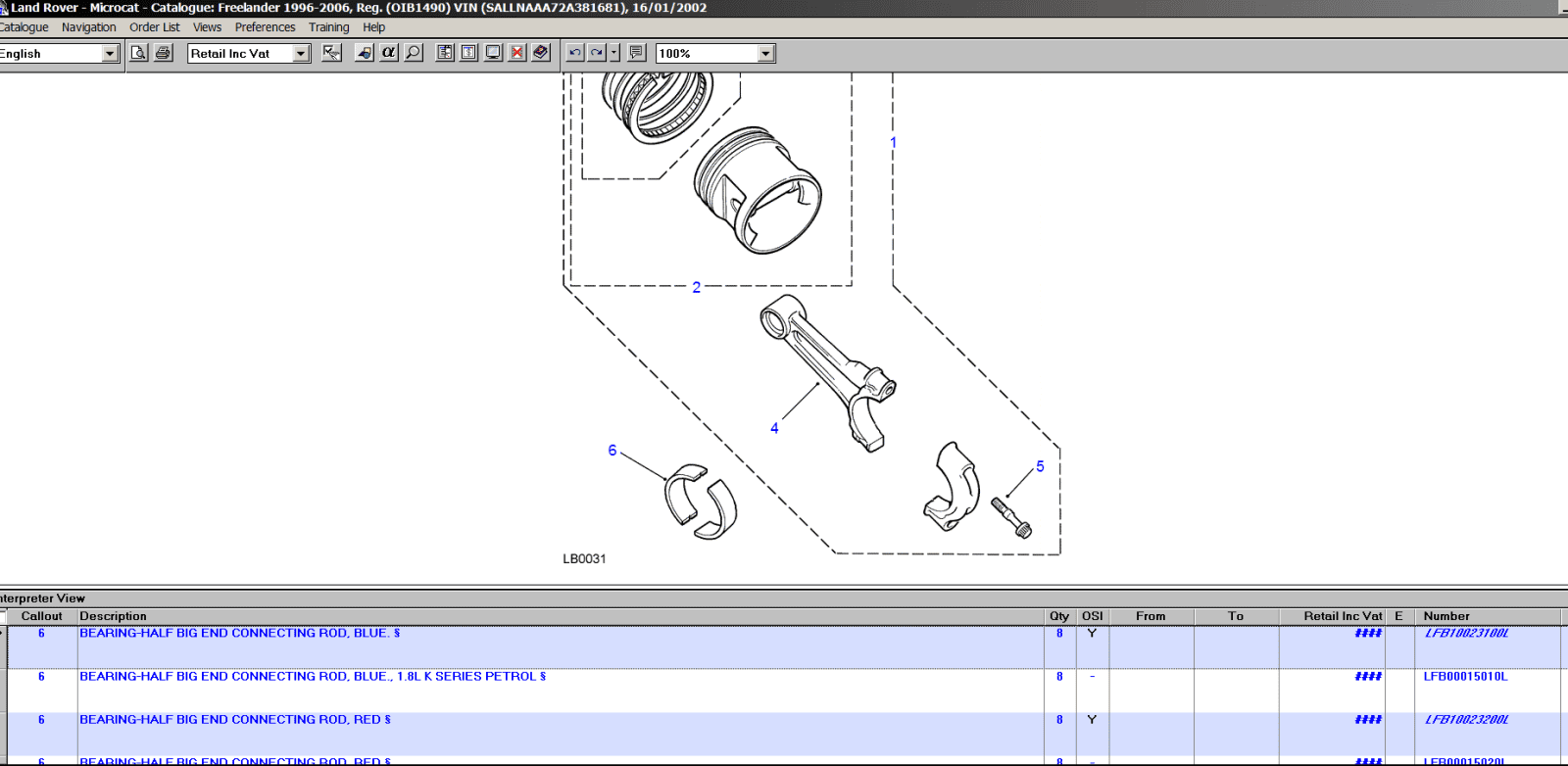The height and width of the screenshot is (766, 1568).
Task: Open the English language dropdown
Action: pyautogui.click(x=110, y=54)
